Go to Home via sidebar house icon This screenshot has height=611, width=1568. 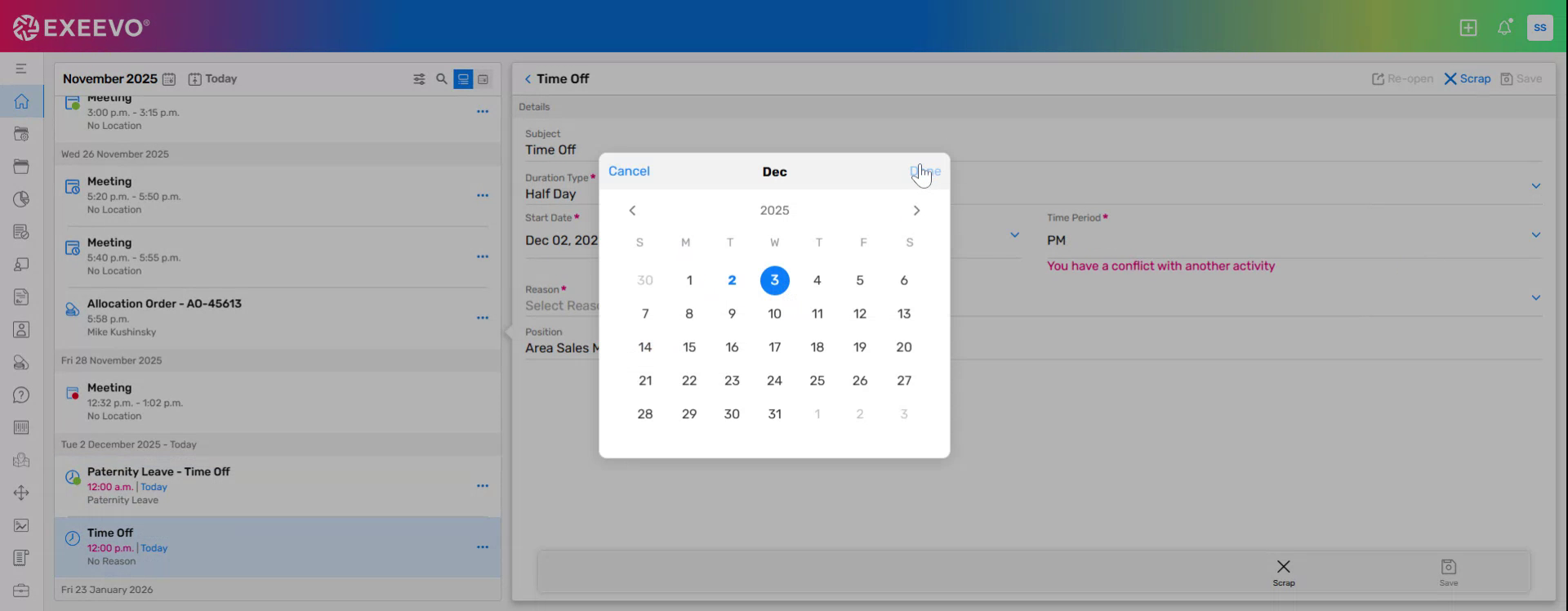coord(21,101)
